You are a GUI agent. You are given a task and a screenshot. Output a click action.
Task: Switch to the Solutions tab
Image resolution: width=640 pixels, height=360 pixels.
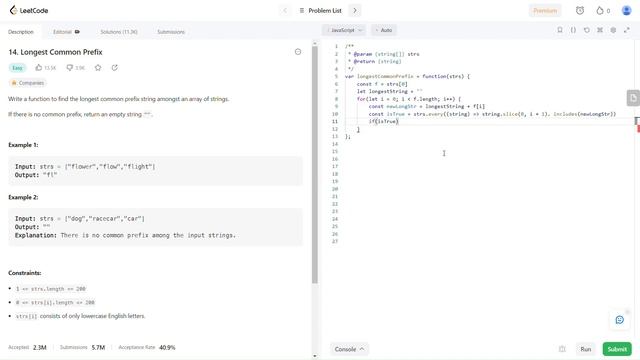point(119,32)
